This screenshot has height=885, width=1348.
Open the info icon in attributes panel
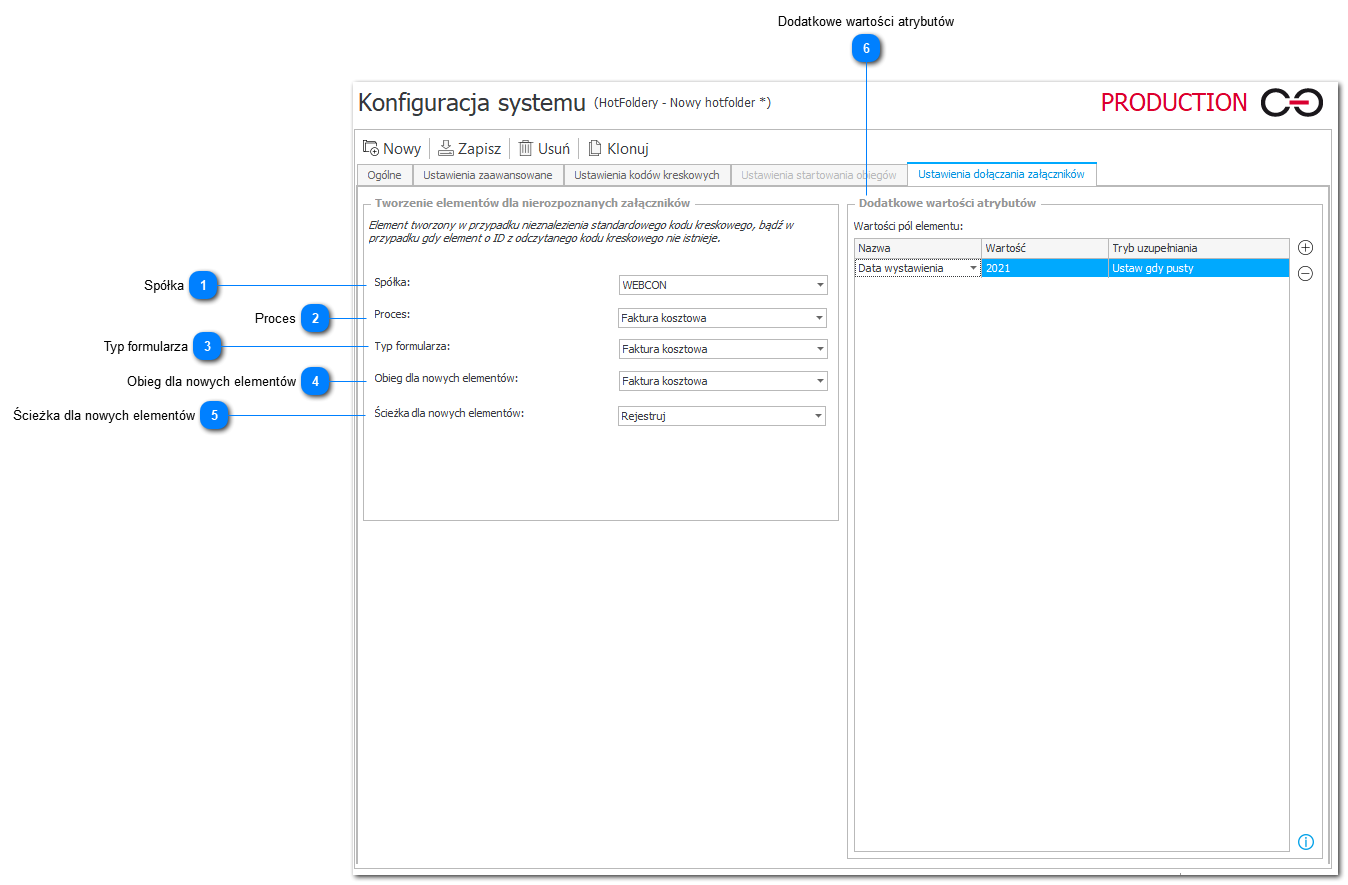coord(1305,841)
